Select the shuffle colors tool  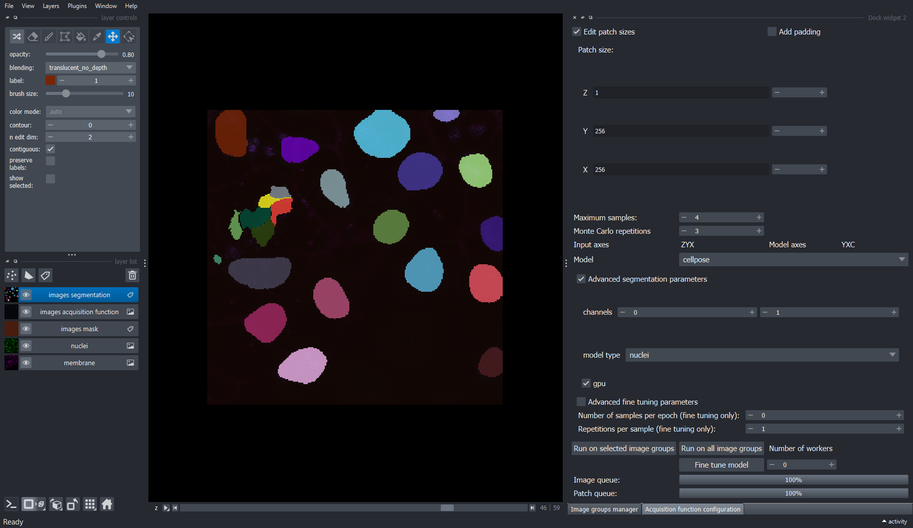click(x=16, y=37)
